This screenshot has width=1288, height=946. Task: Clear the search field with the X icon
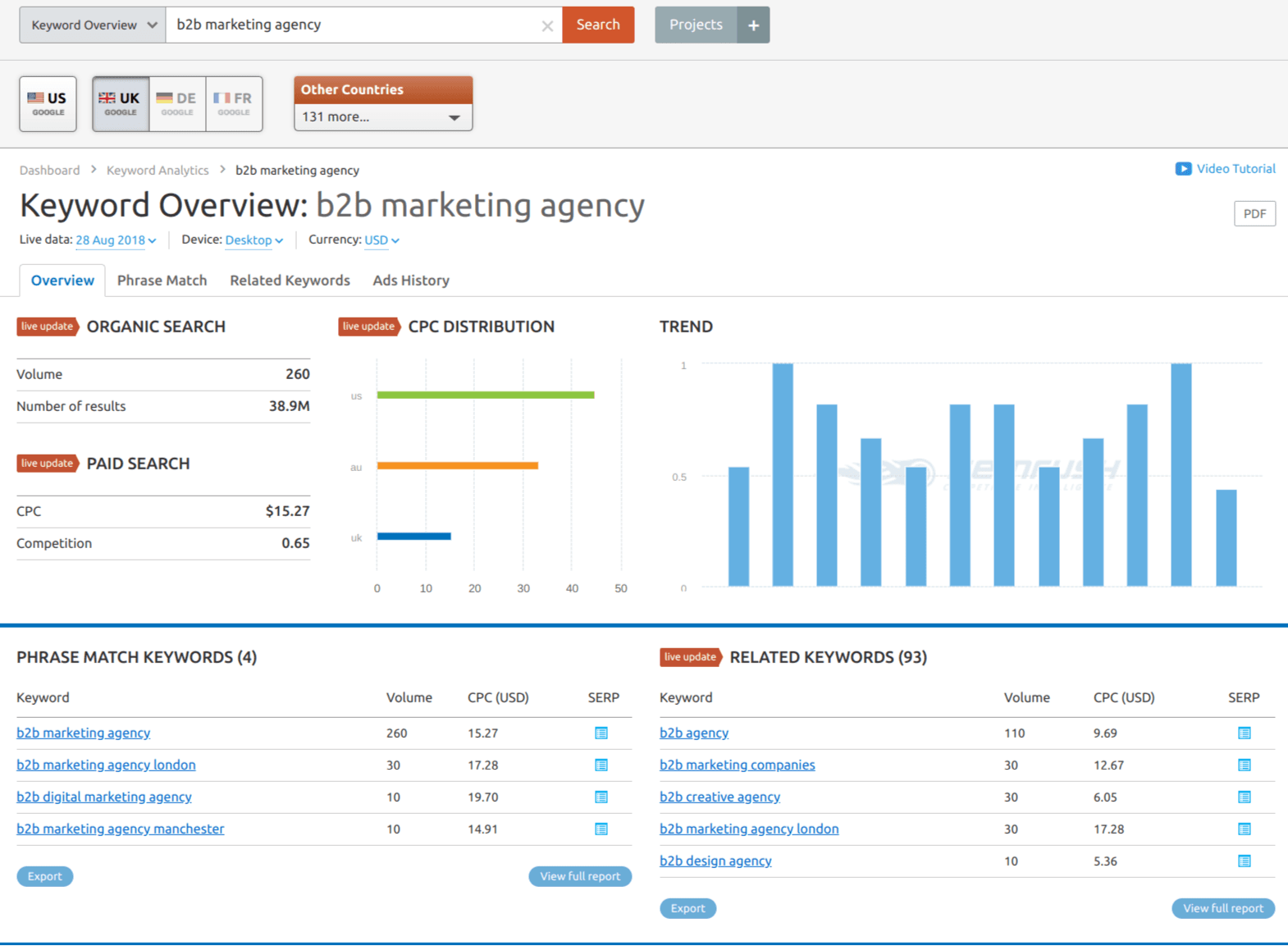pos(547,26)
